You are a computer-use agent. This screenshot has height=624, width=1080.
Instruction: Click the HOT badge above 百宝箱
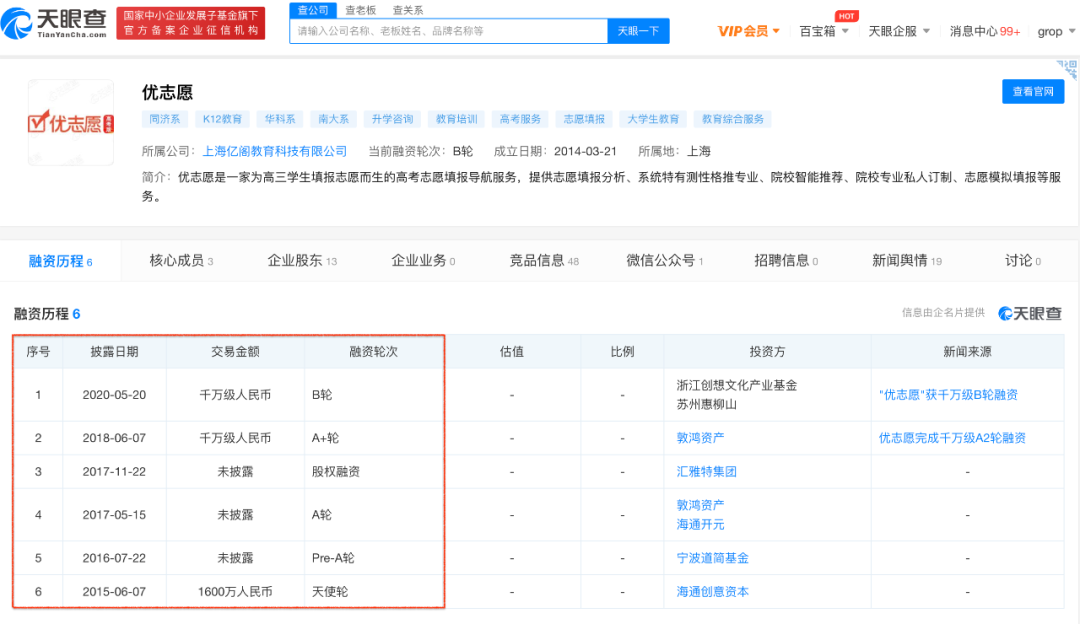[x=847, y=16]
